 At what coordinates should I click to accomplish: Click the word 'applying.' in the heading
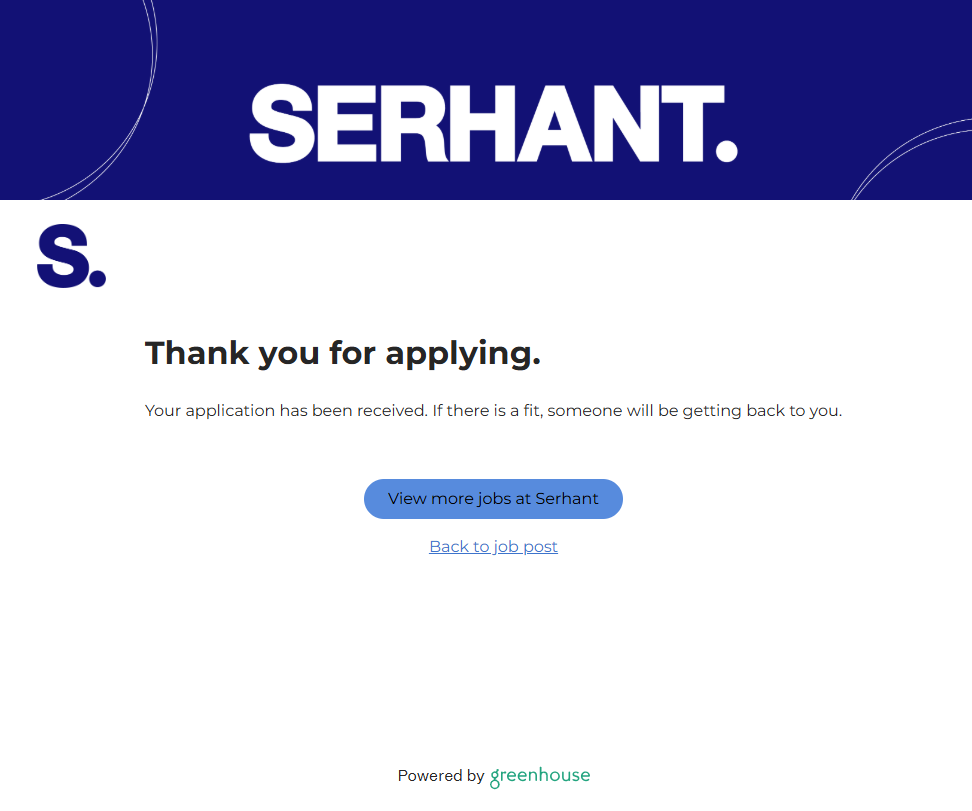tap(463, 354)
